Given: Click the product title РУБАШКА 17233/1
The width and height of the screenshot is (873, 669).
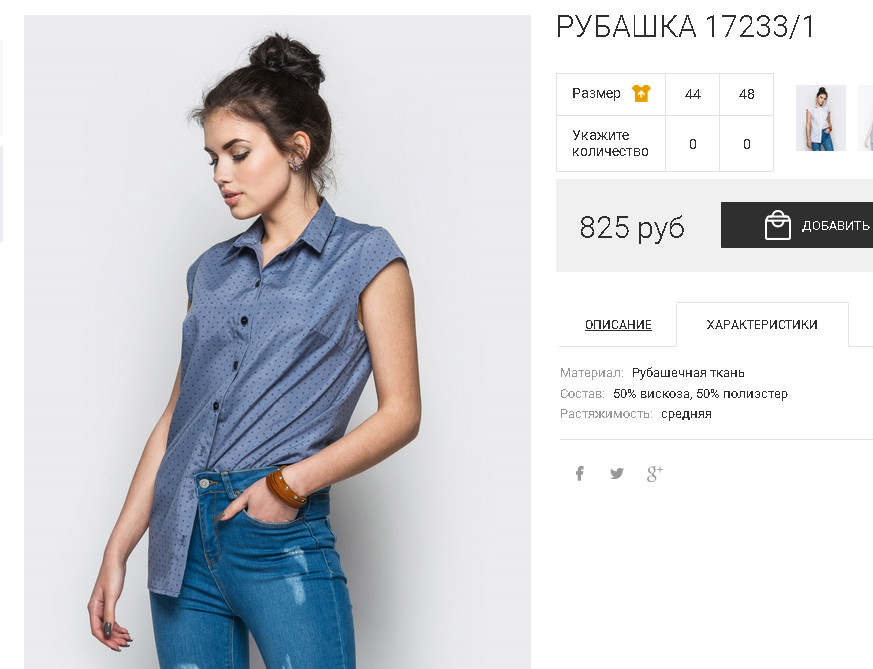Looking at the screenshot, I should [685, 27].
